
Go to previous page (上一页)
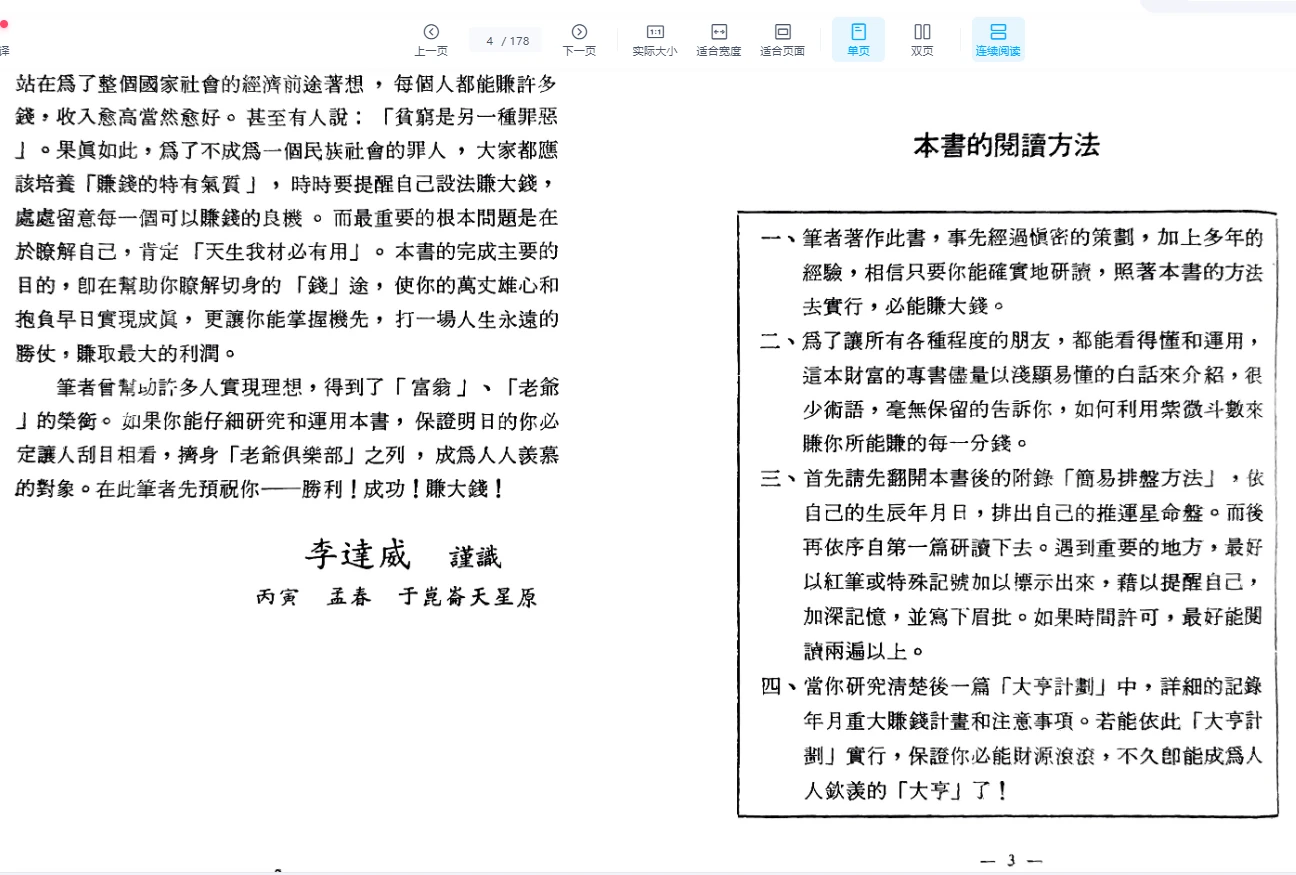[x=431, y=40]
